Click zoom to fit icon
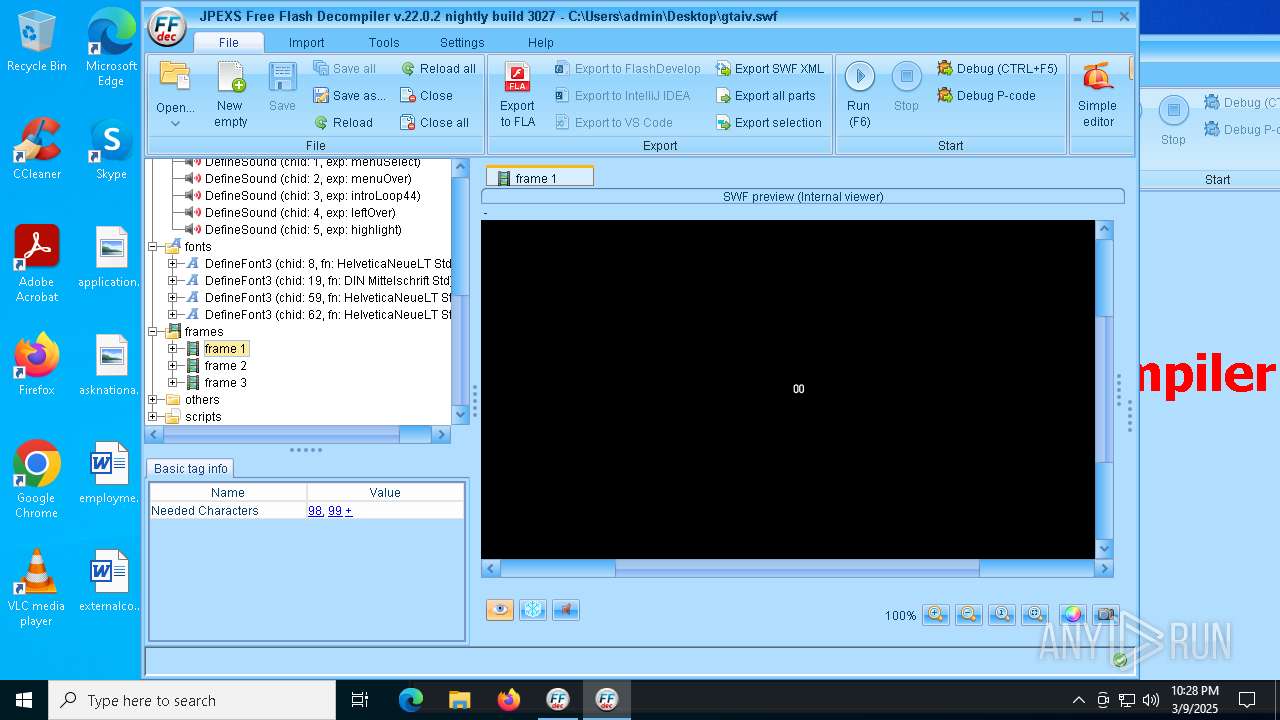The height and width of the screenshot is (720, 1280). tap(1036, 615)
